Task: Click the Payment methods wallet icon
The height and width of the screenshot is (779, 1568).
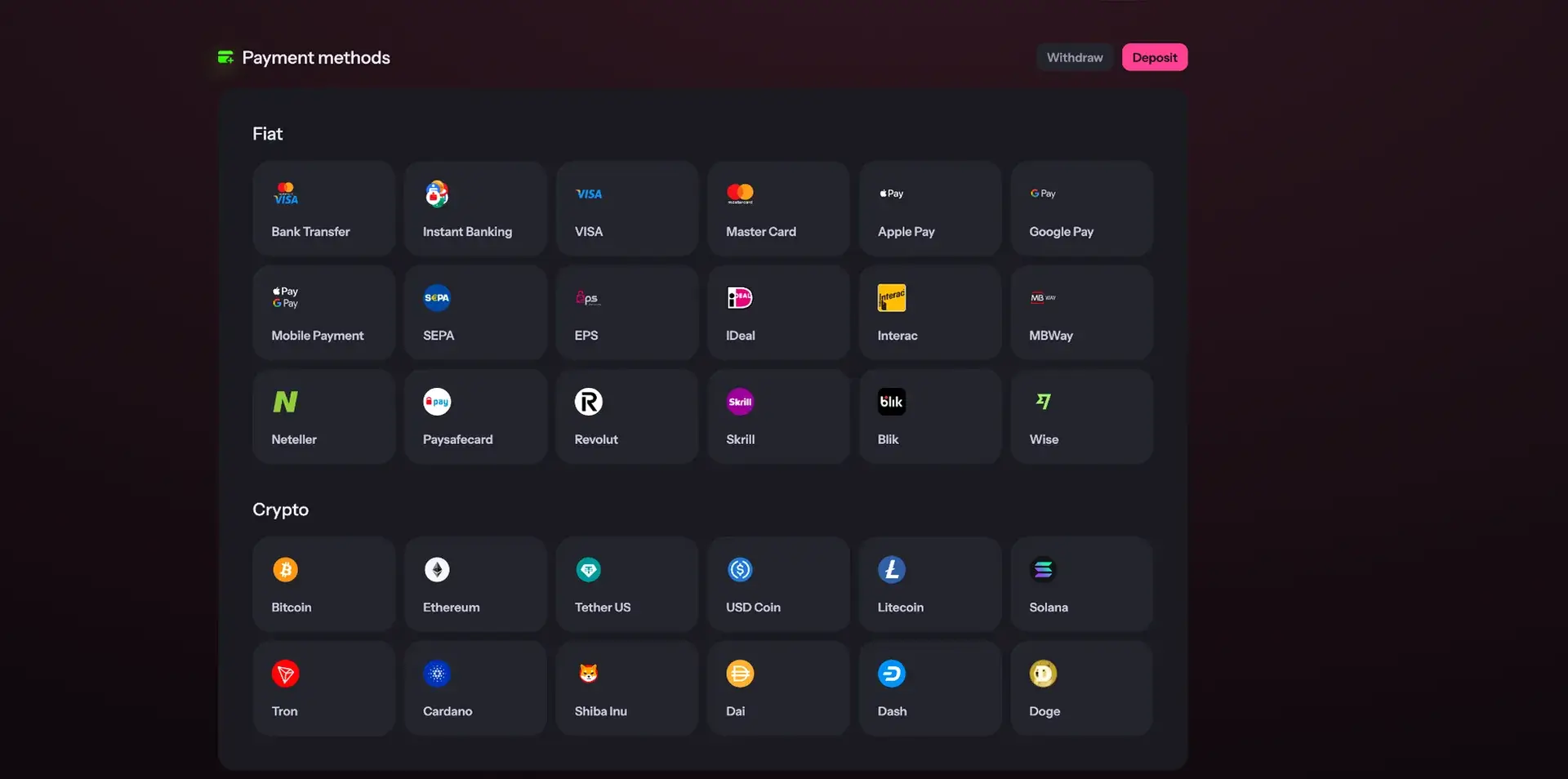Action: [x=225, y=57]
